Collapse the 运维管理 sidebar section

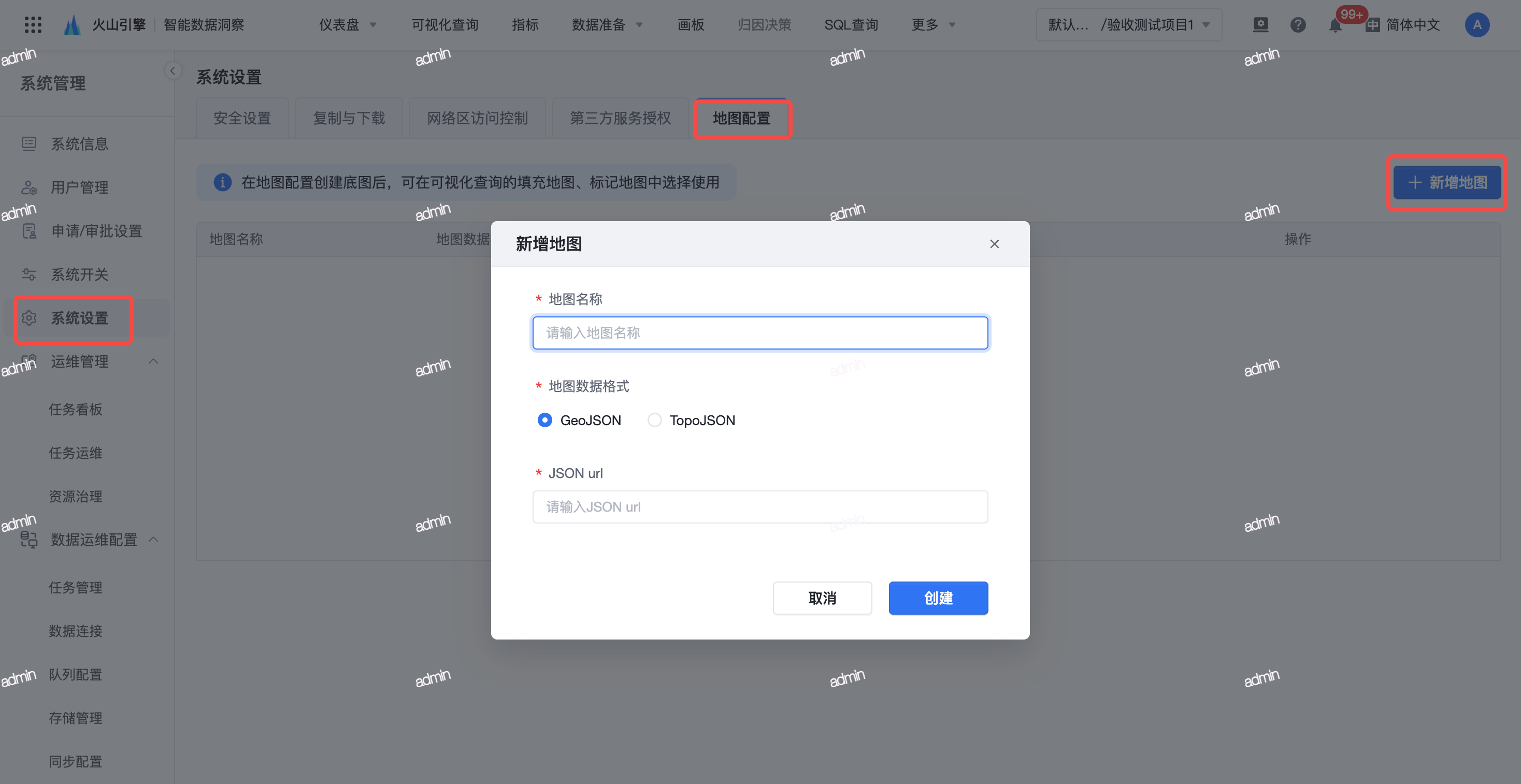(x=153, y=361)
